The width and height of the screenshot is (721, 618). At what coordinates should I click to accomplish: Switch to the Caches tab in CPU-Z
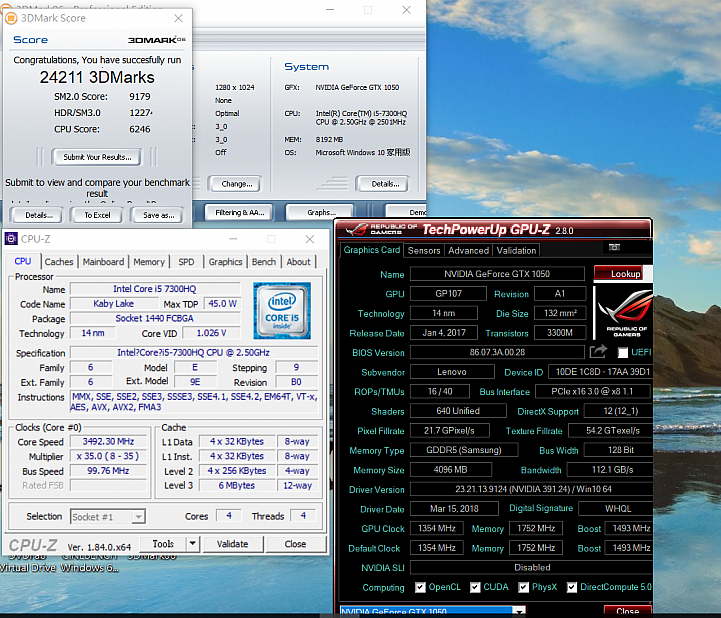(59, 262)
